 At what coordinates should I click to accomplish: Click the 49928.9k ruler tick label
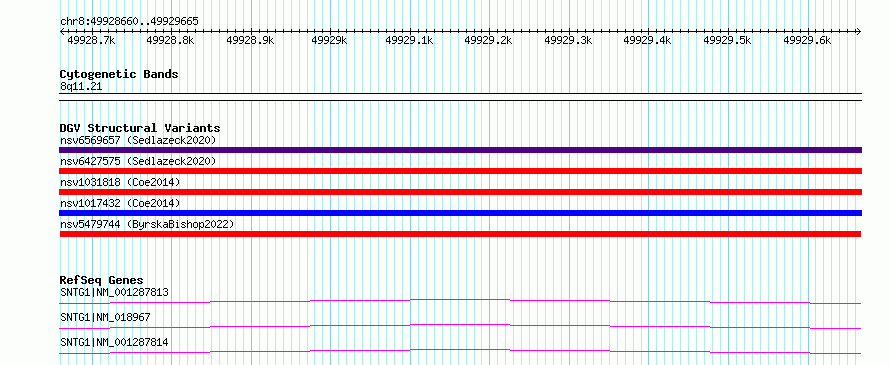coord(250,40)
